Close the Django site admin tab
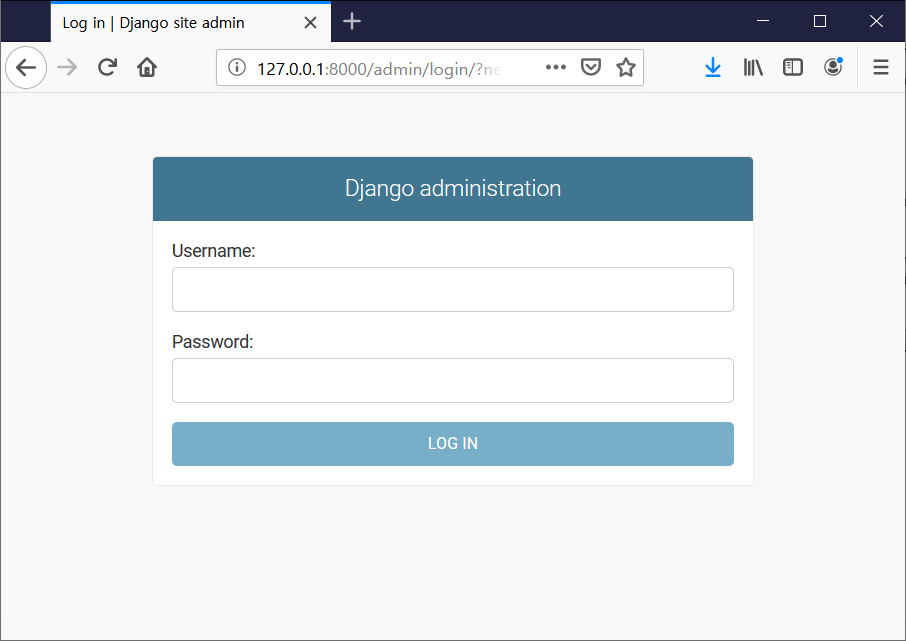Screen dimensions: 906x641 coord(310,23)
